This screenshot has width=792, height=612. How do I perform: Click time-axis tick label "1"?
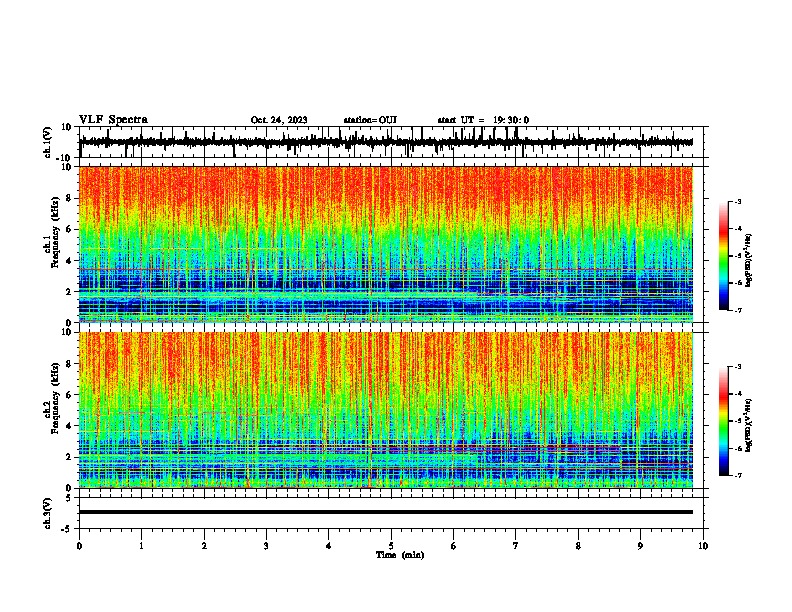(x=141, y=546)
